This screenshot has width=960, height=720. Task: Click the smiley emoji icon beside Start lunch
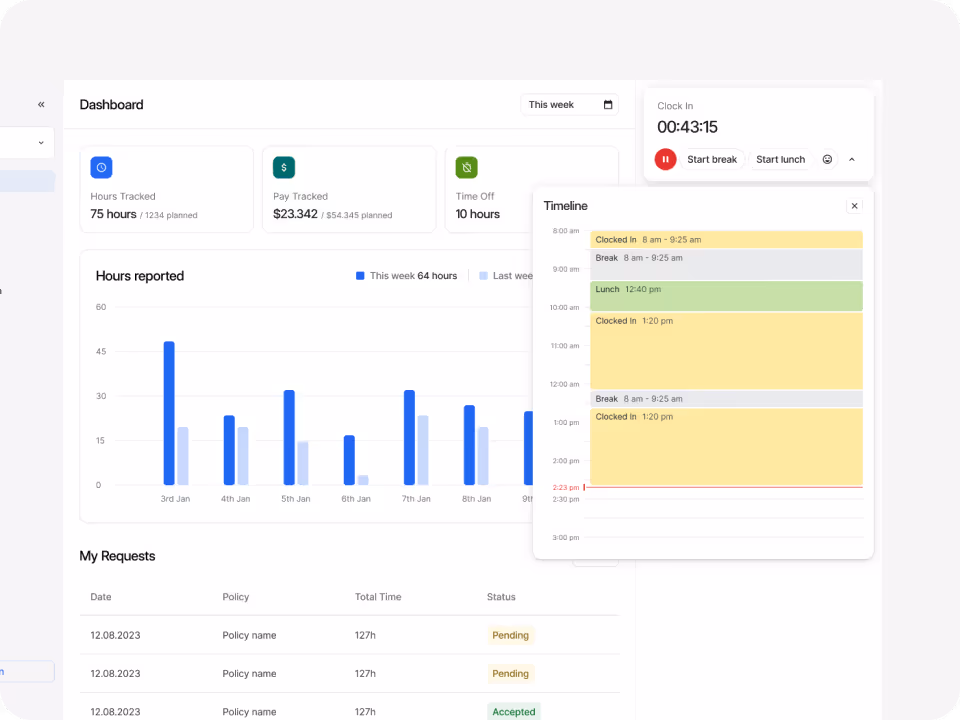827,159
